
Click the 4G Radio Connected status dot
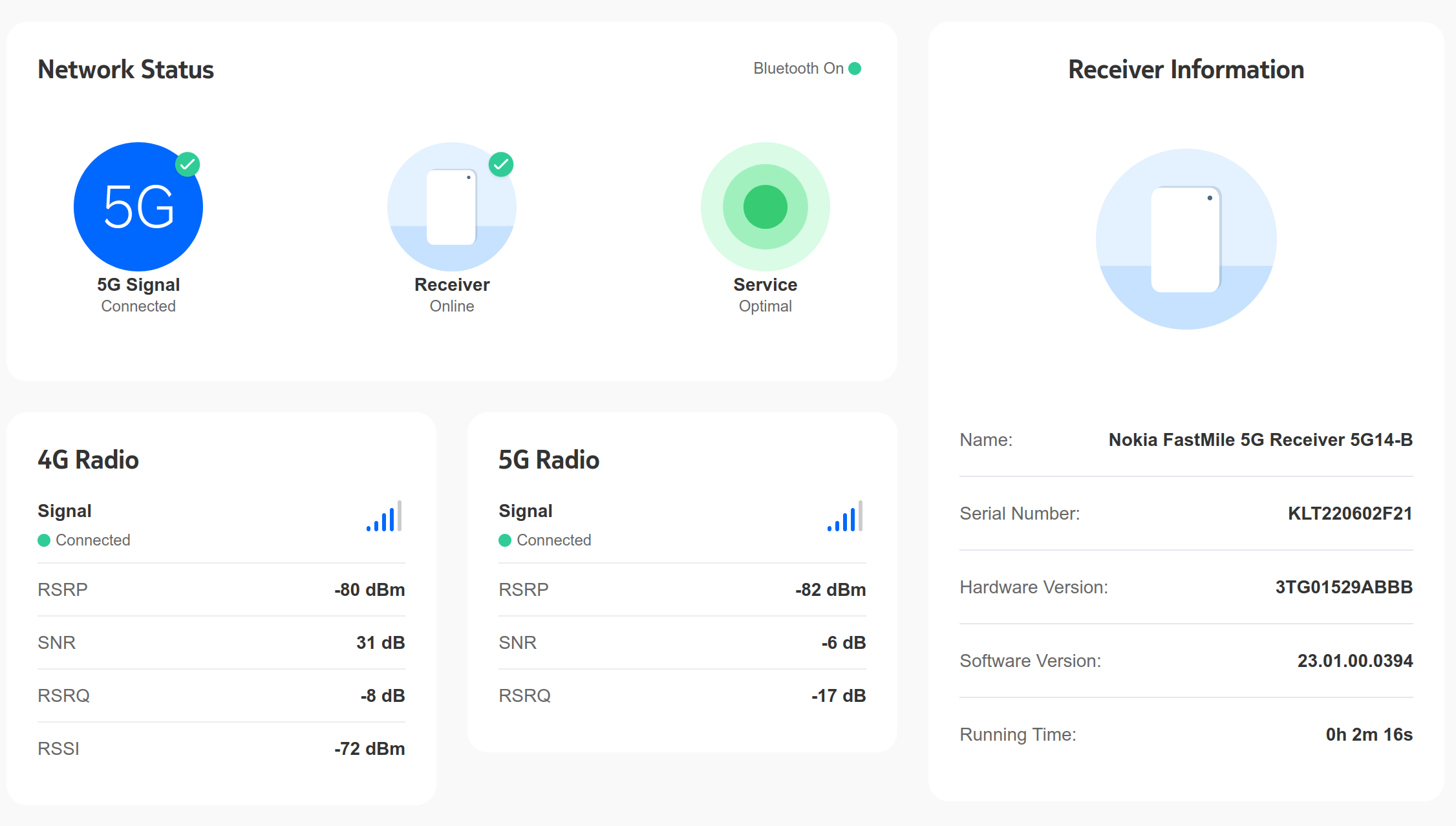coord(44,540)
